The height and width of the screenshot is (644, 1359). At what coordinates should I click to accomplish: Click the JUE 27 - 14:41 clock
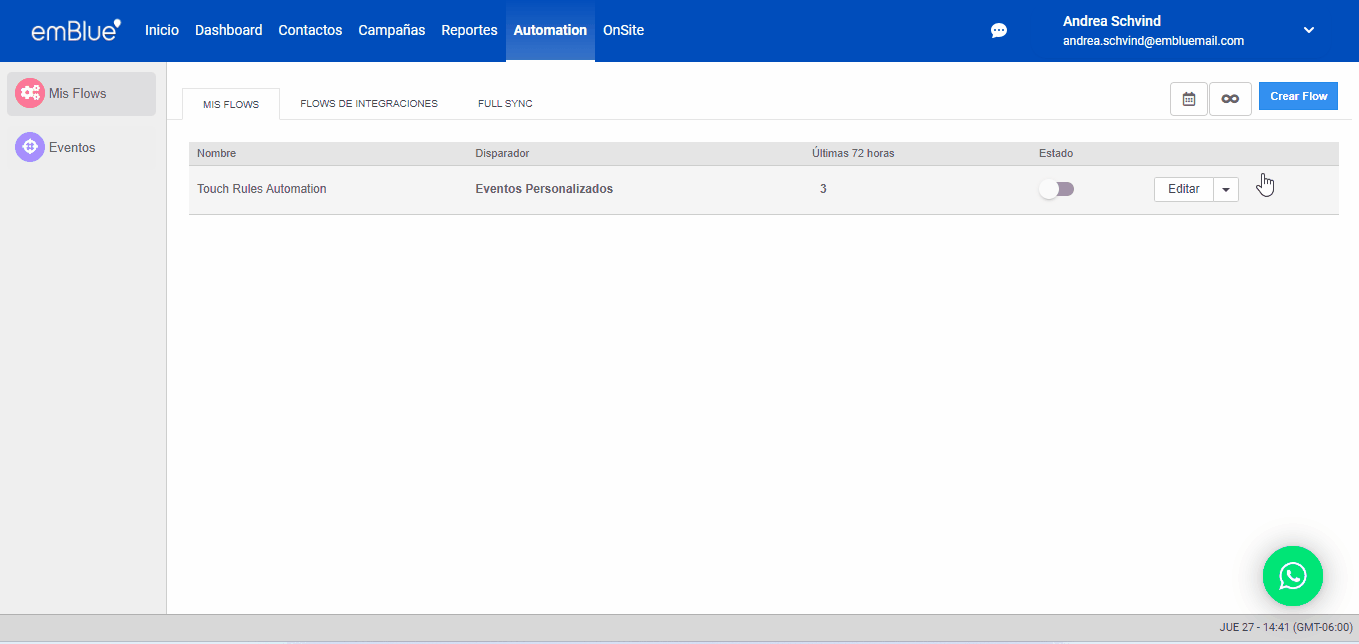1286,628
